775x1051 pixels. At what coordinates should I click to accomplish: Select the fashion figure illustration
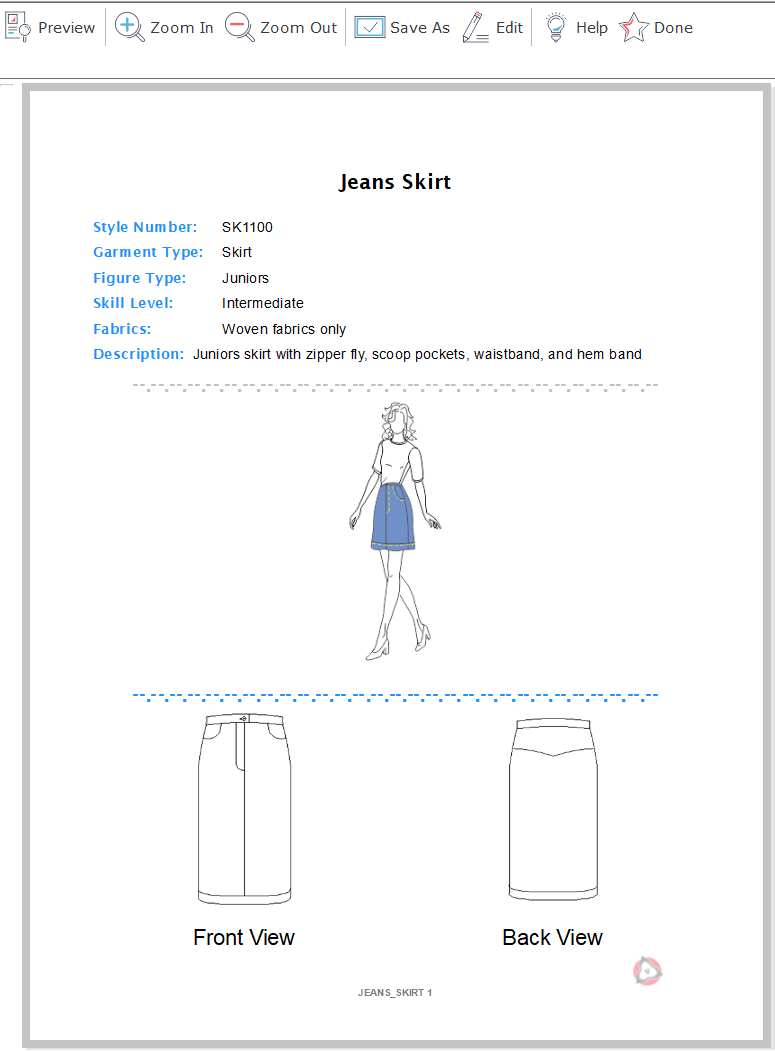pos(396,530)
